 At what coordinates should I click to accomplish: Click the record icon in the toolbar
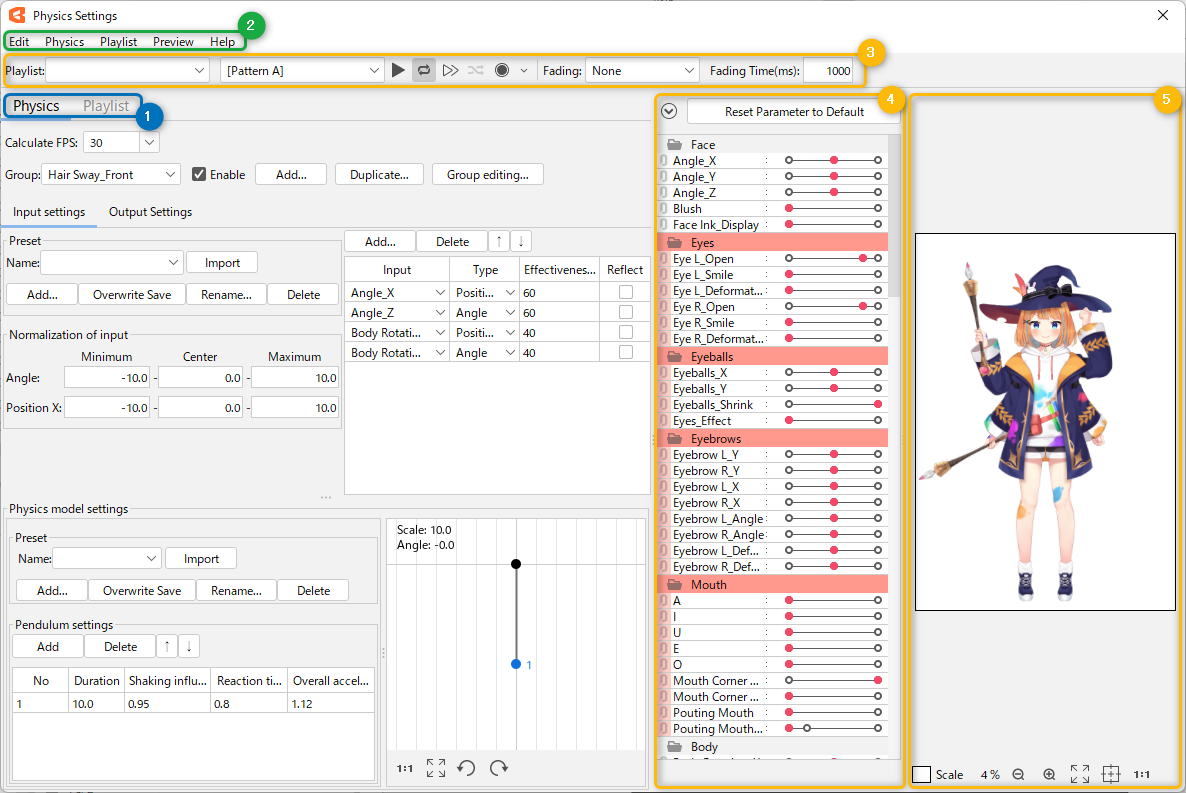pos(502,71)
